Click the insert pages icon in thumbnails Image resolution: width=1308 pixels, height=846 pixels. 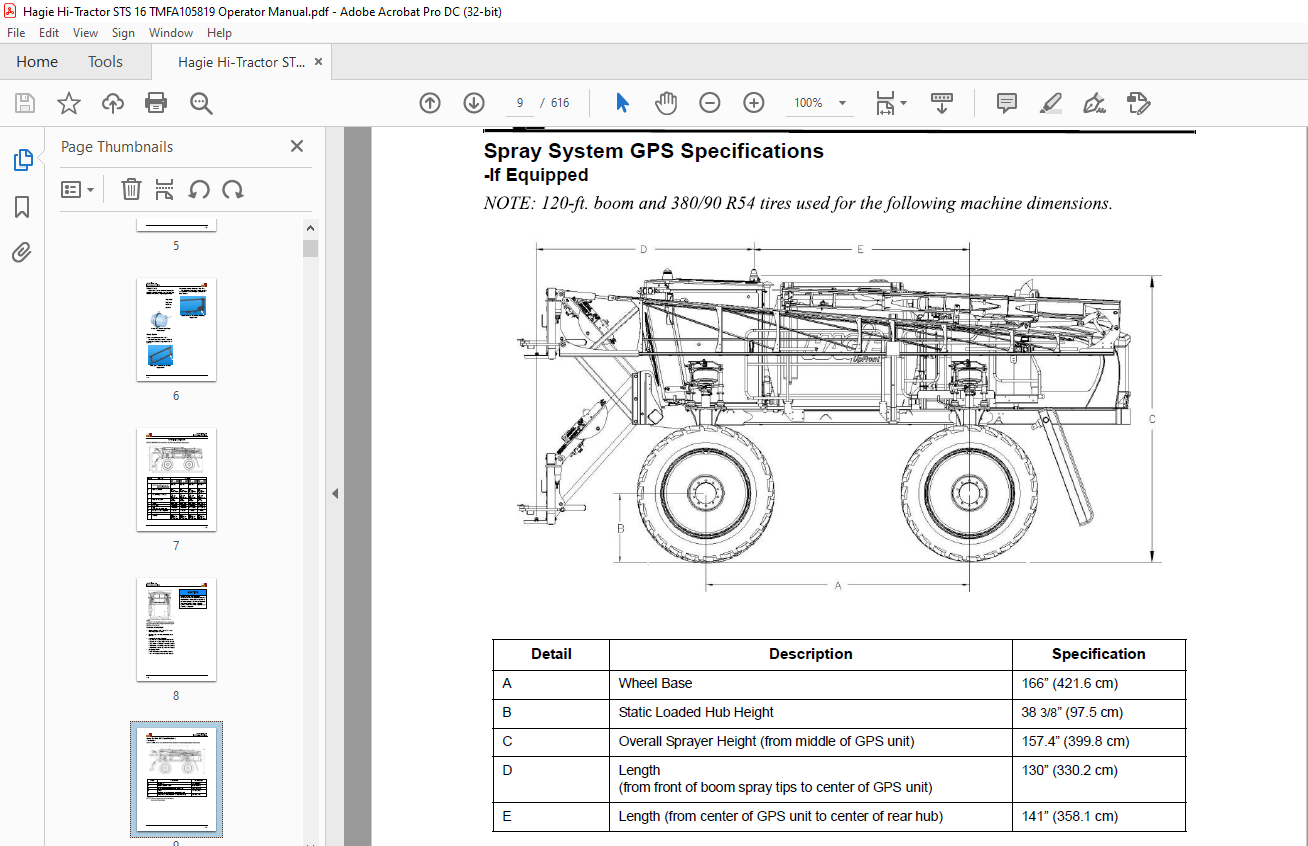[x=165, y=189]
